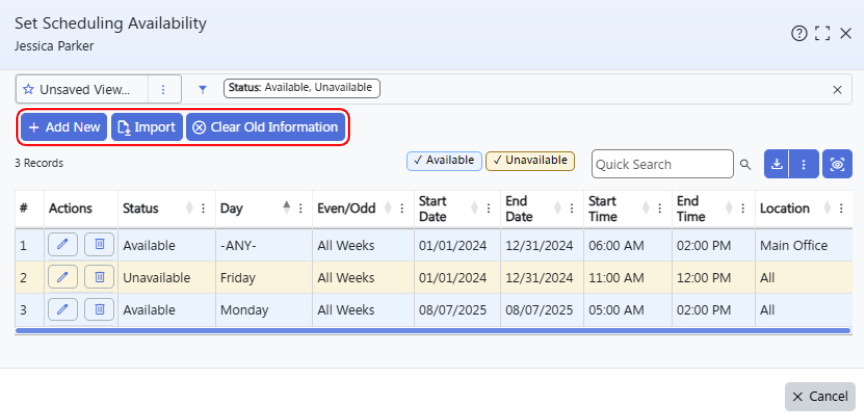Open Start Date column options menu

pos(488,208)
